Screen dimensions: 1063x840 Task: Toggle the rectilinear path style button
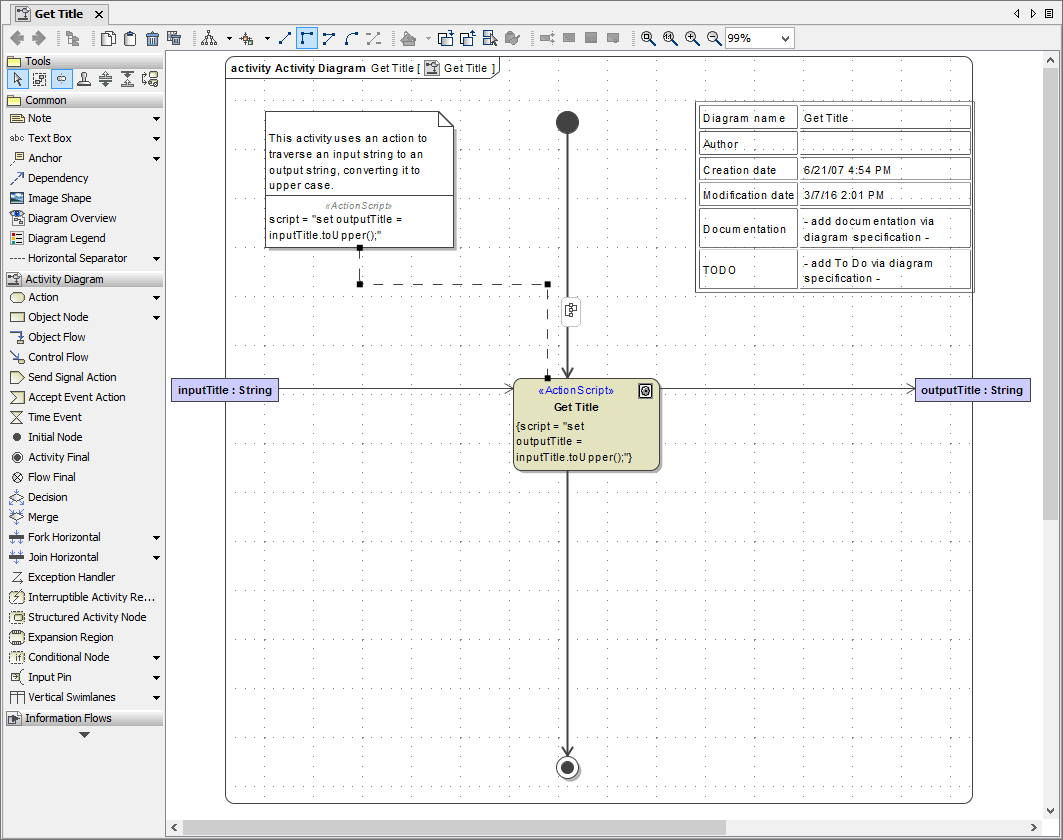[x=307, y=39]
